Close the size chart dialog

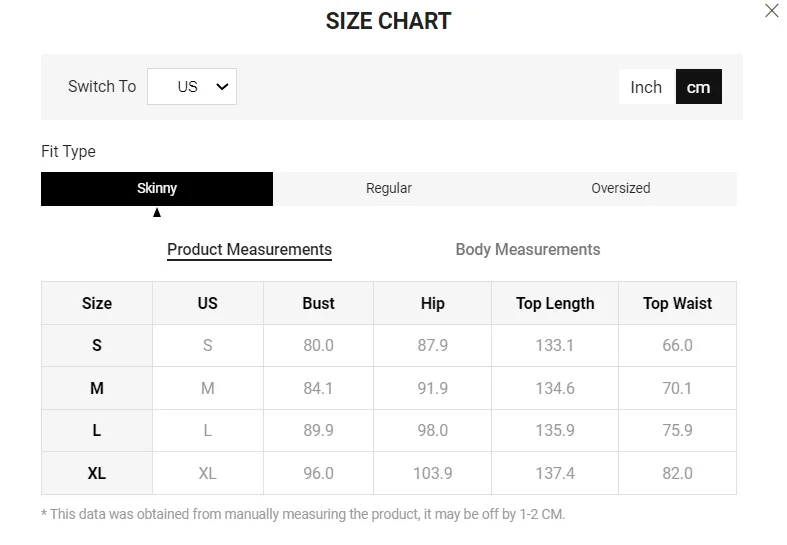tap(771, 11)
